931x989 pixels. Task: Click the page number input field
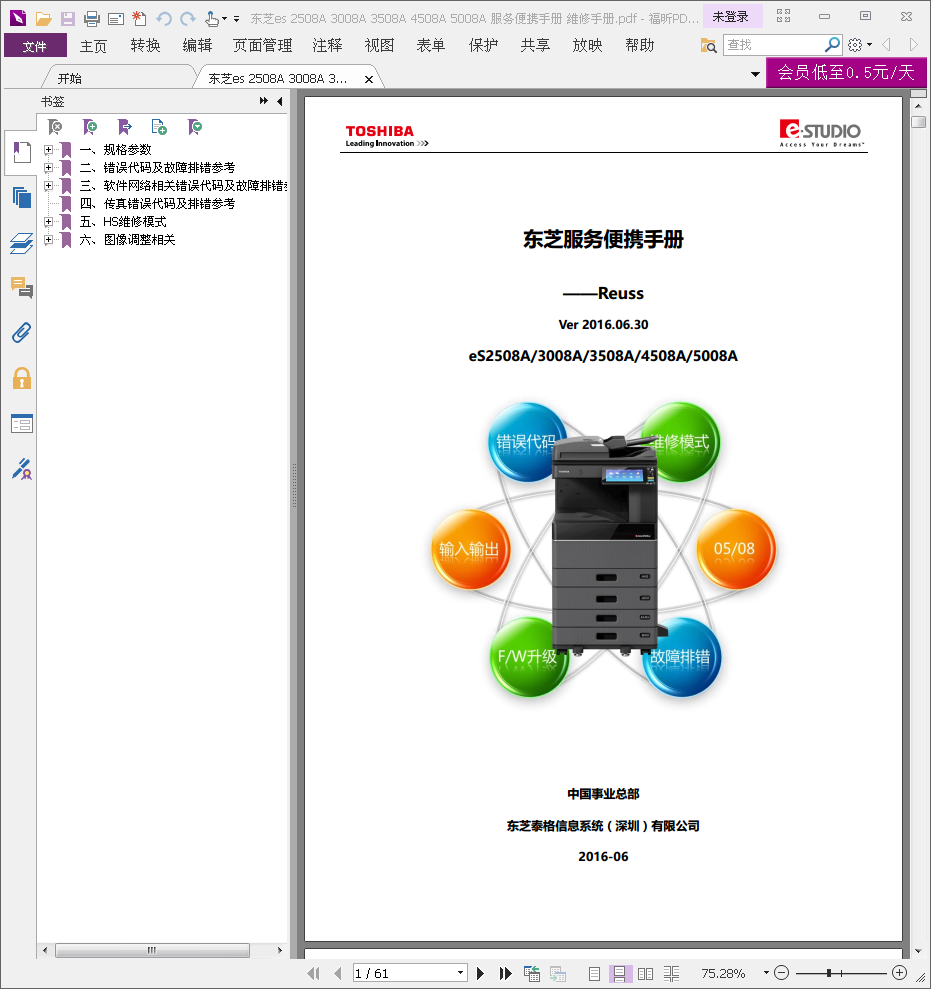[404, 973]
